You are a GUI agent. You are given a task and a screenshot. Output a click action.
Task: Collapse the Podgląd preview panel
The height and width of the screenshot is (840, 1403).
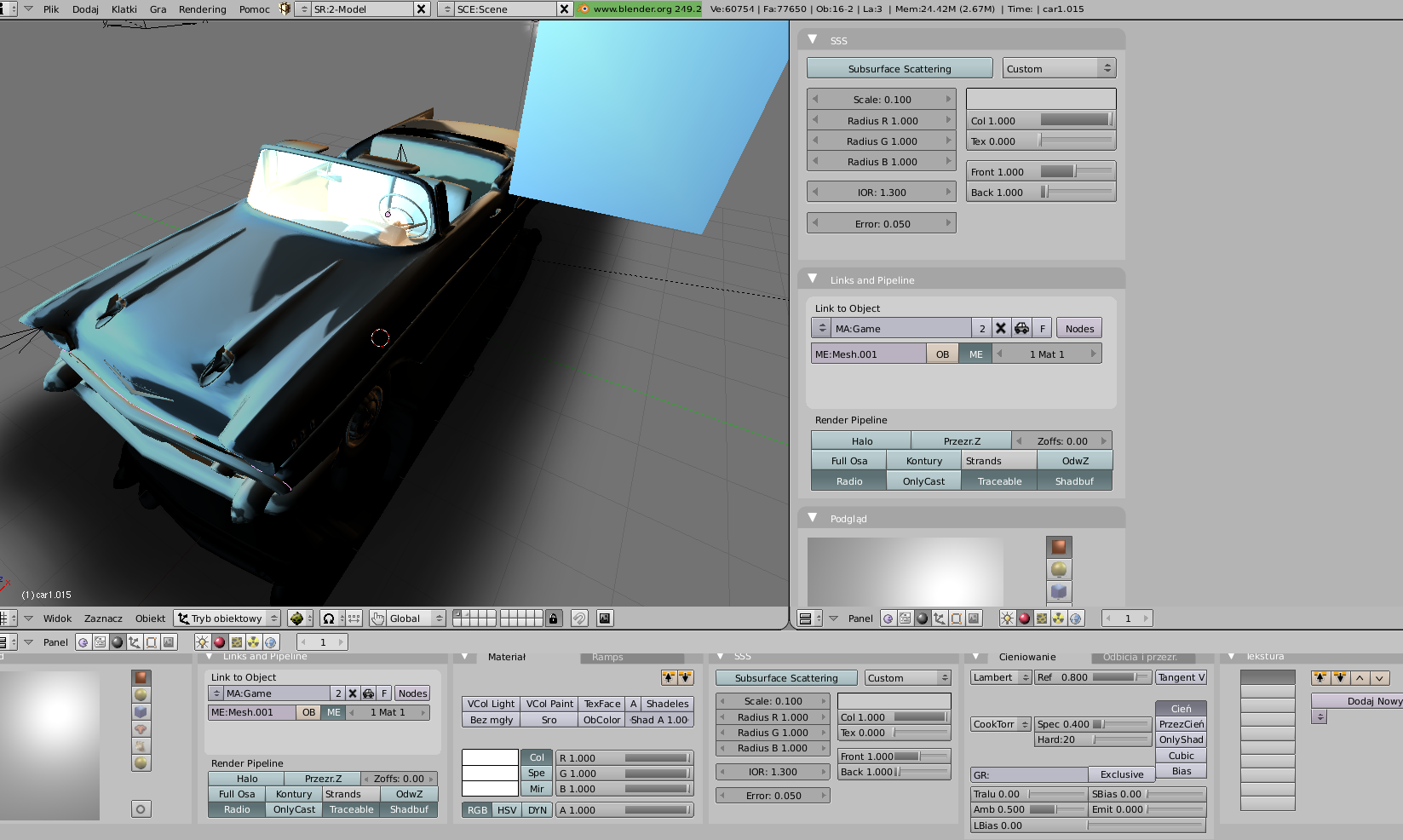tap(813, 518)
